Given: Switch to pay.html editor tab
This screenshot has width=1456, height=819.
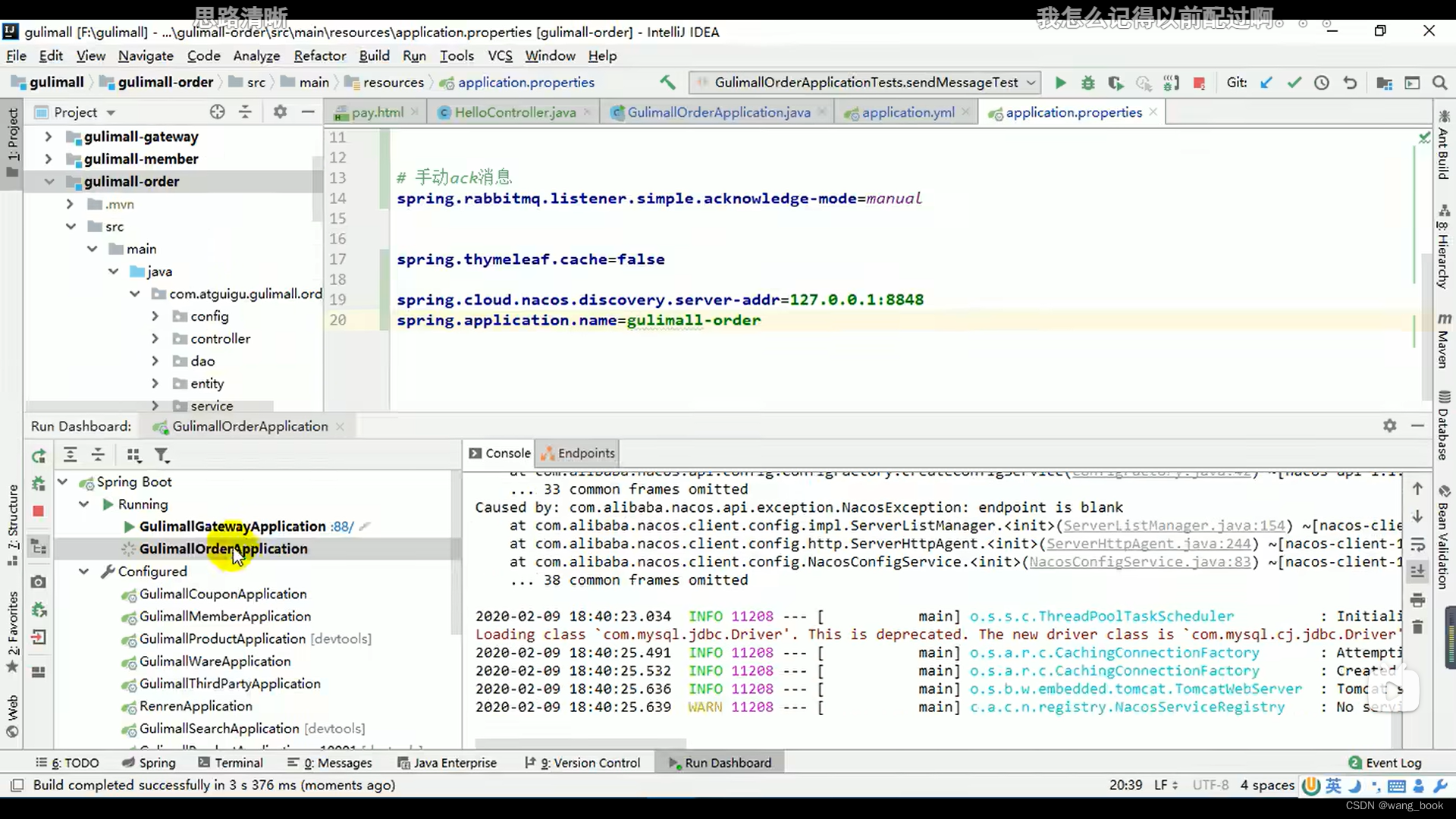Looking at the screenshot, I should (377, 112).
